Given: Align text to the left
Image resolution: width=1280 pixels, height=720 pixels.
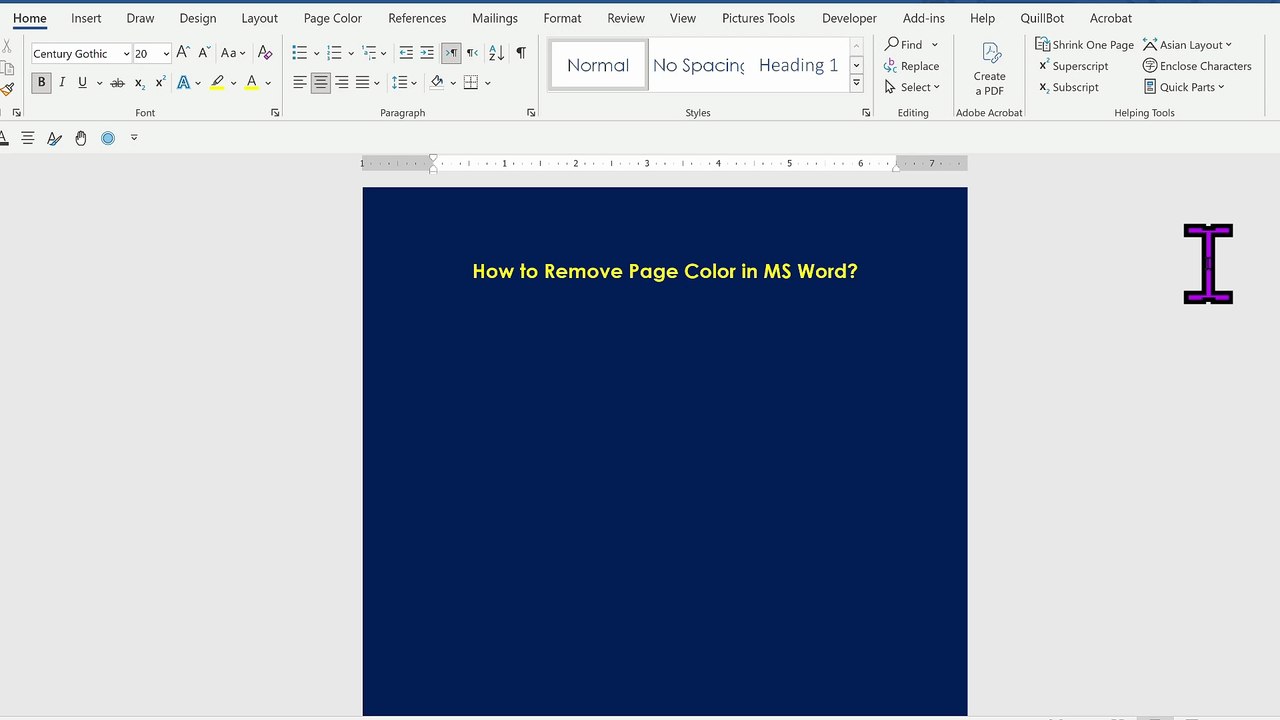Looking at the screenshot, I should (300, 83).
